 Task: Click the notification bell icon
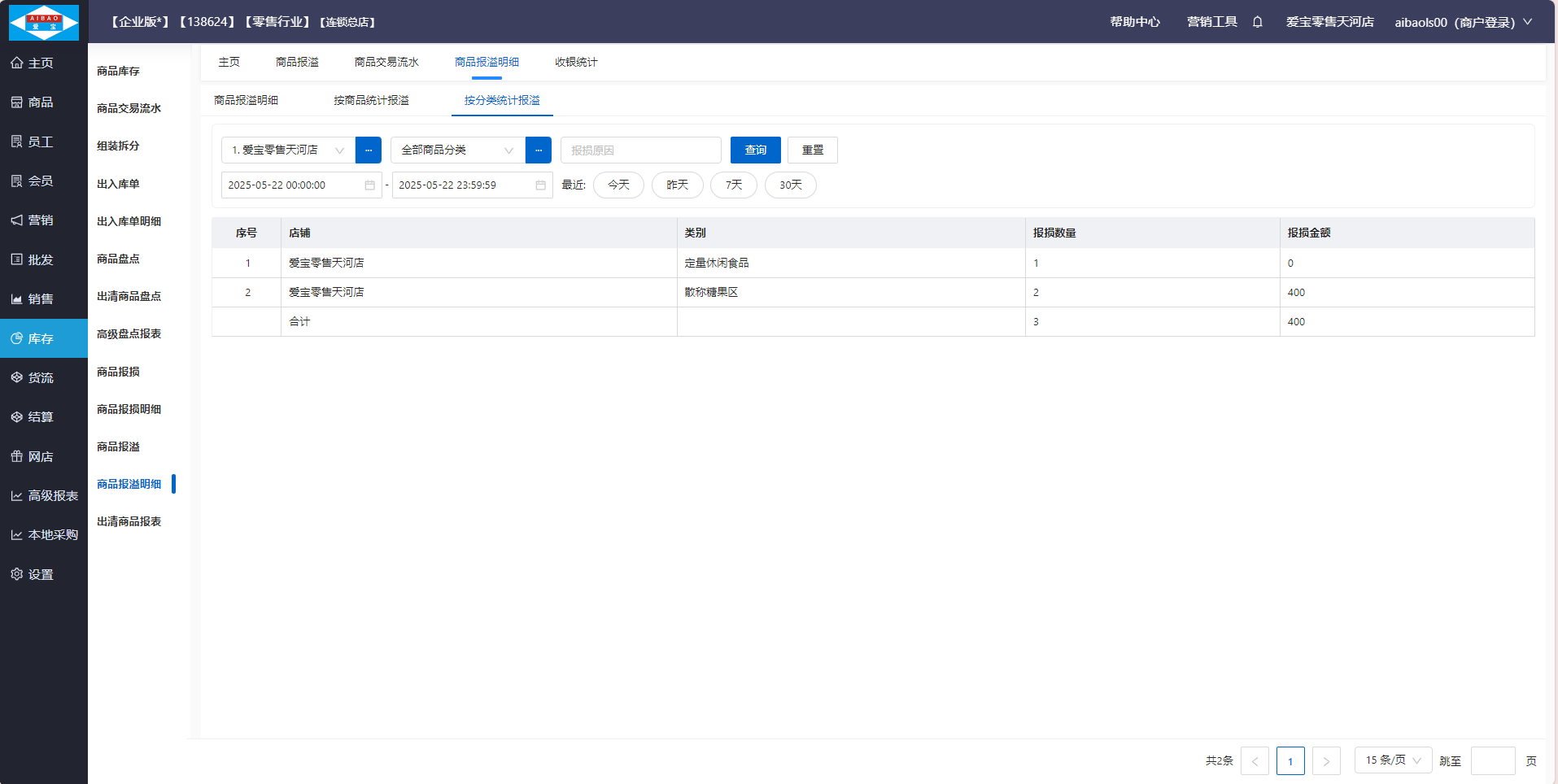pyautogui.click(x=1257, y=22)
